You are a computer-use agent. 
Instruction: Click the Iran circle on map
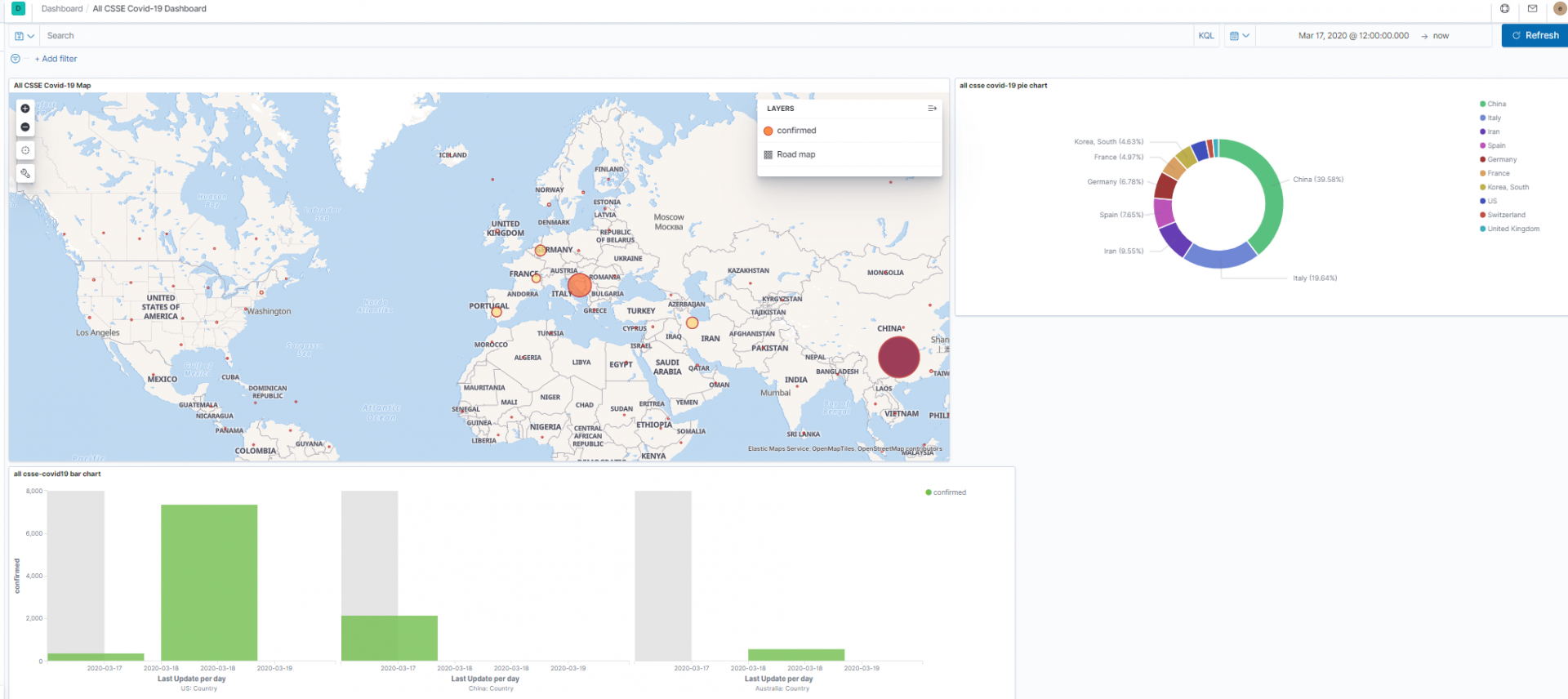coord(692,323)
